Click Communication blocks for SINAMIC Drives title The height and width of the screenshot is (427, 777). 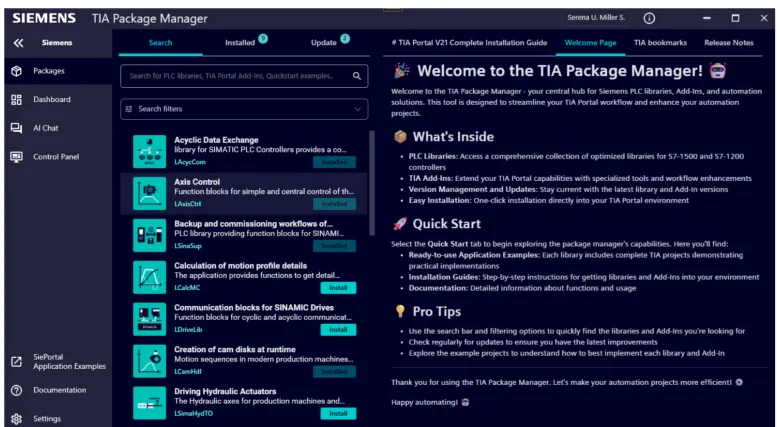point(254,308)
